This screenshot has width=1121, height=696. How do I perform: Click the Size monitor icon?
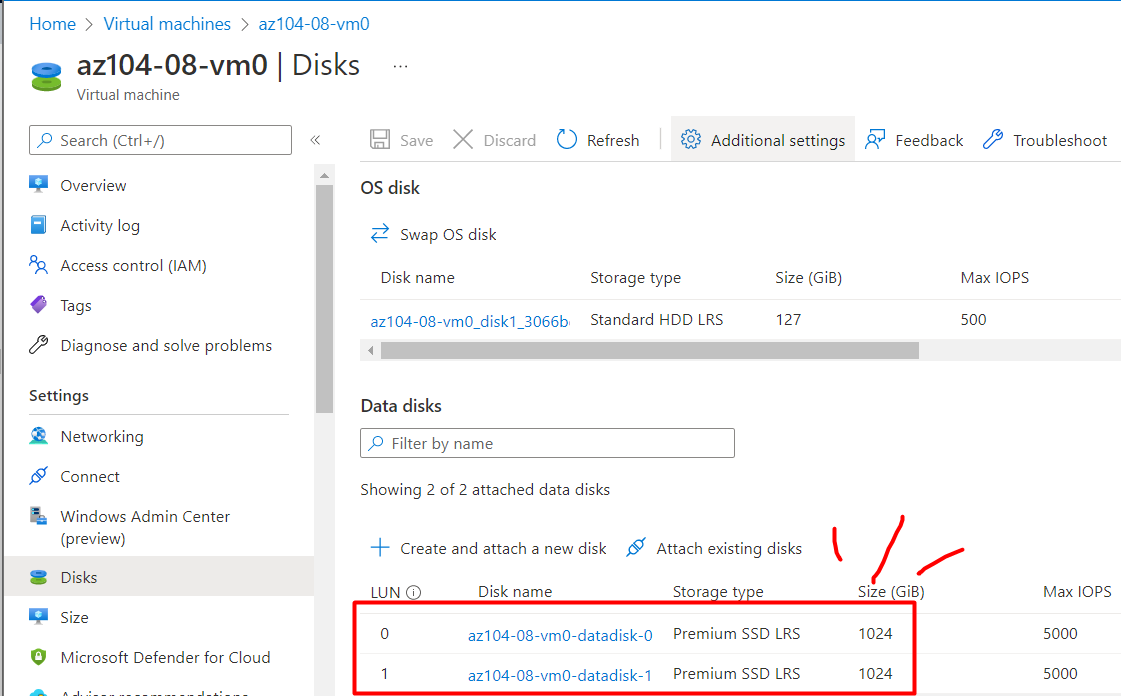[x=39, y=617]
